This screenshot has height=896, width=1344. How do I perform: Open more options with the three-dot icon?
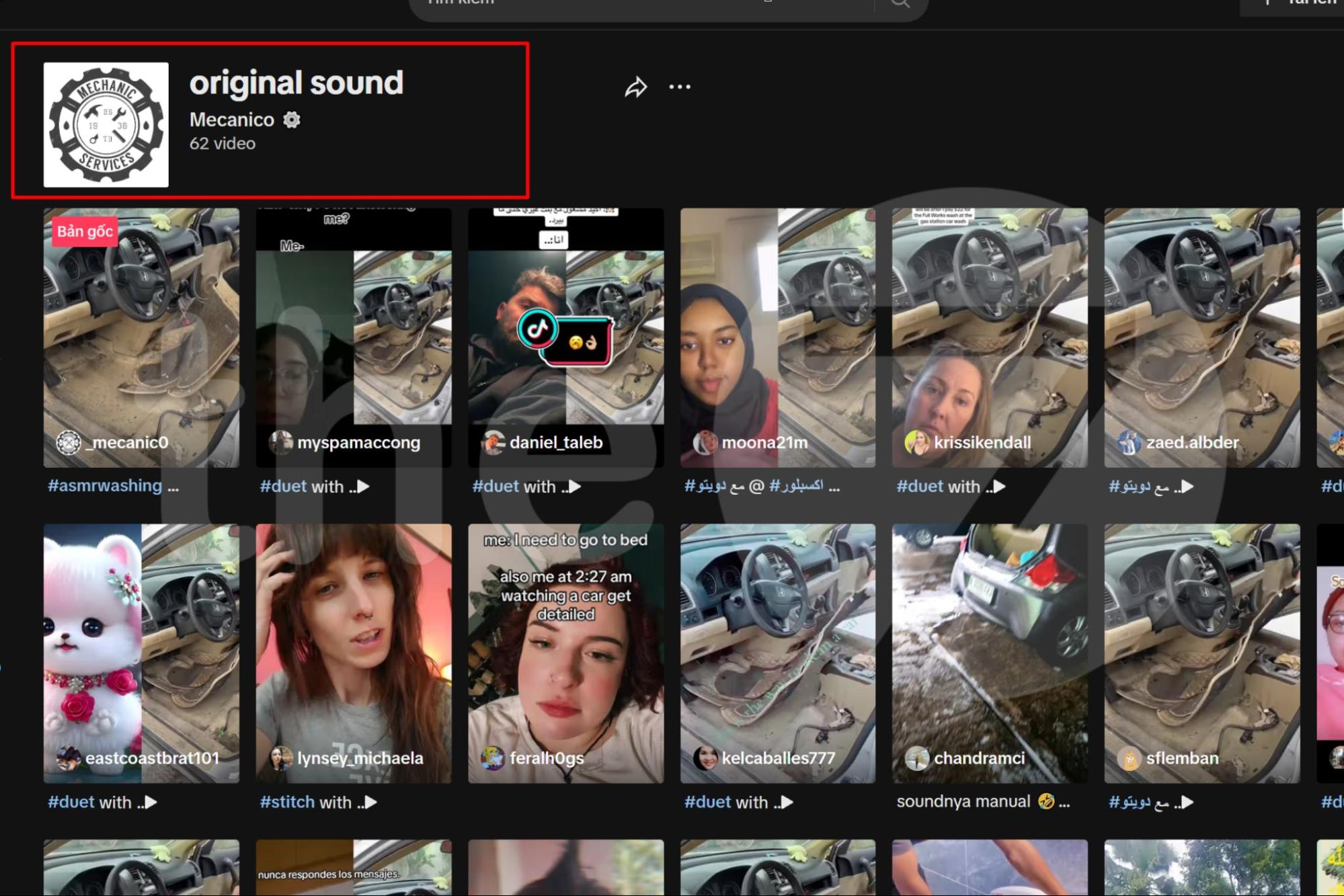click(680, 86)
